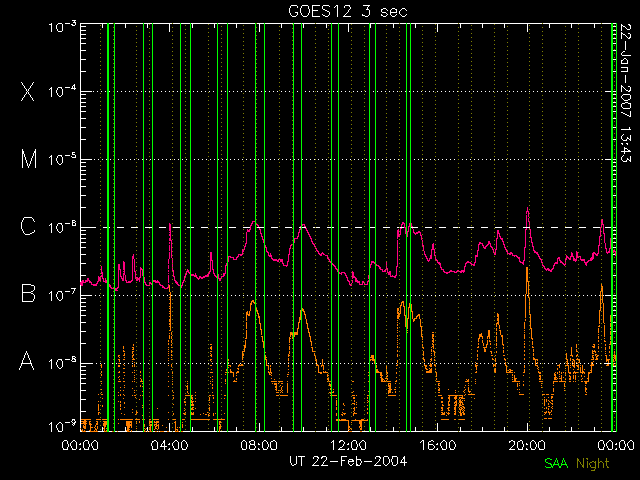Click the 10^-4 y-axis tick label
The height and width of the screenshot is (480, 640).
point(62,92)
